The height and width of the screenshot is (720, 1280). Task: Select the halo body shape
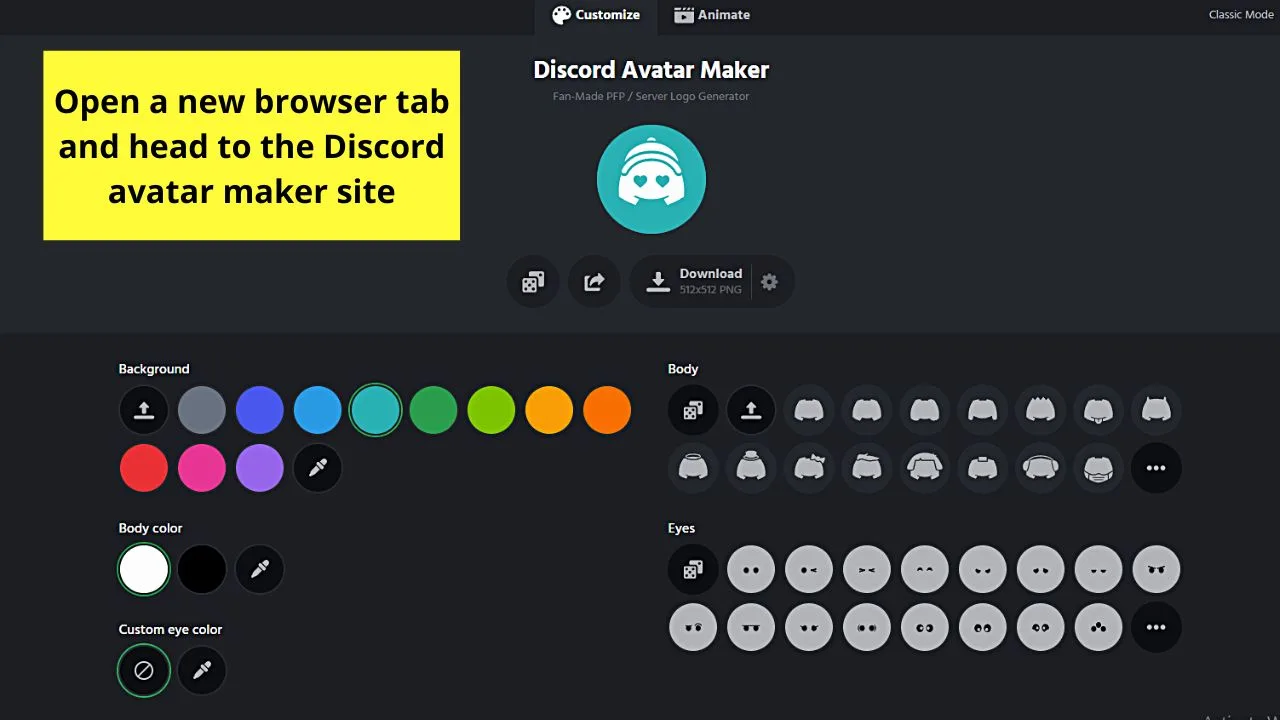click(693, 468)
